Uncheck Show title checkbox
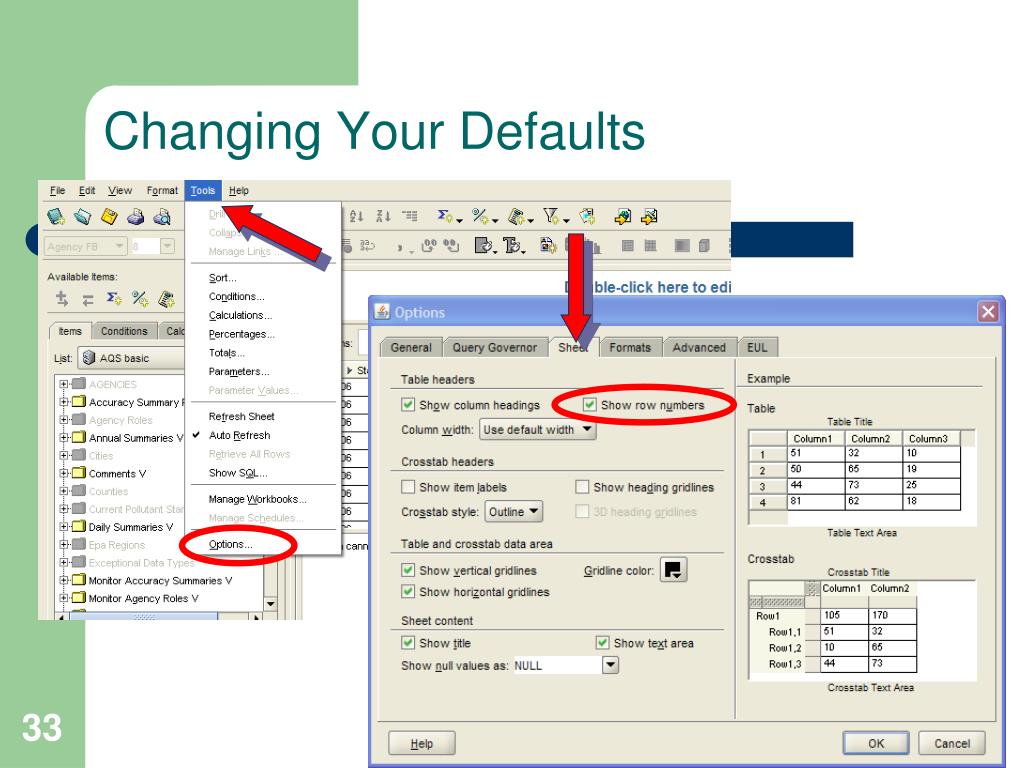This screenshot has height=768, width=1024. click(408, 643)
